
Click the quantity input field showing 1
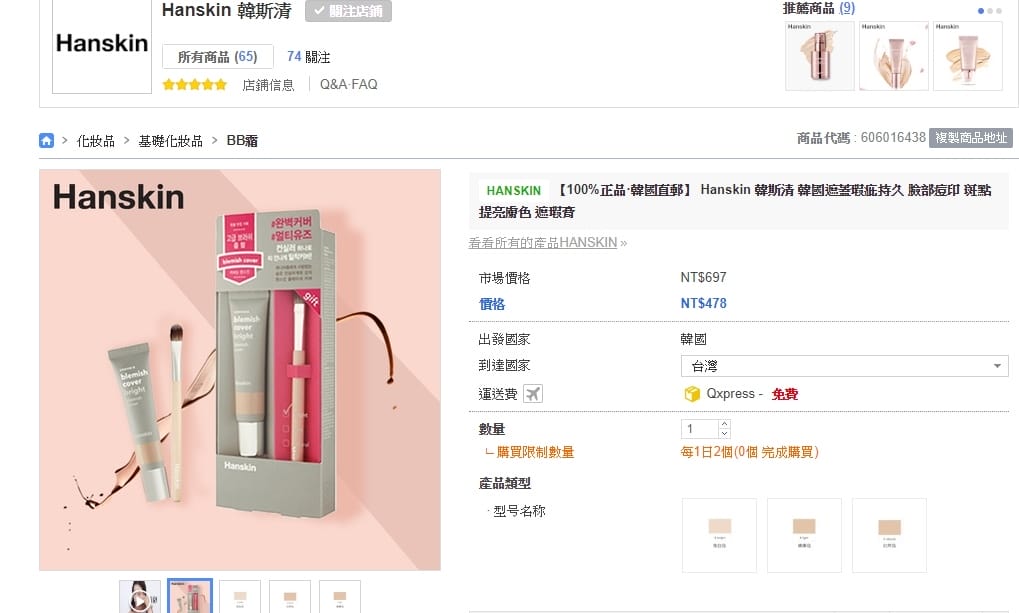[699, 428]
